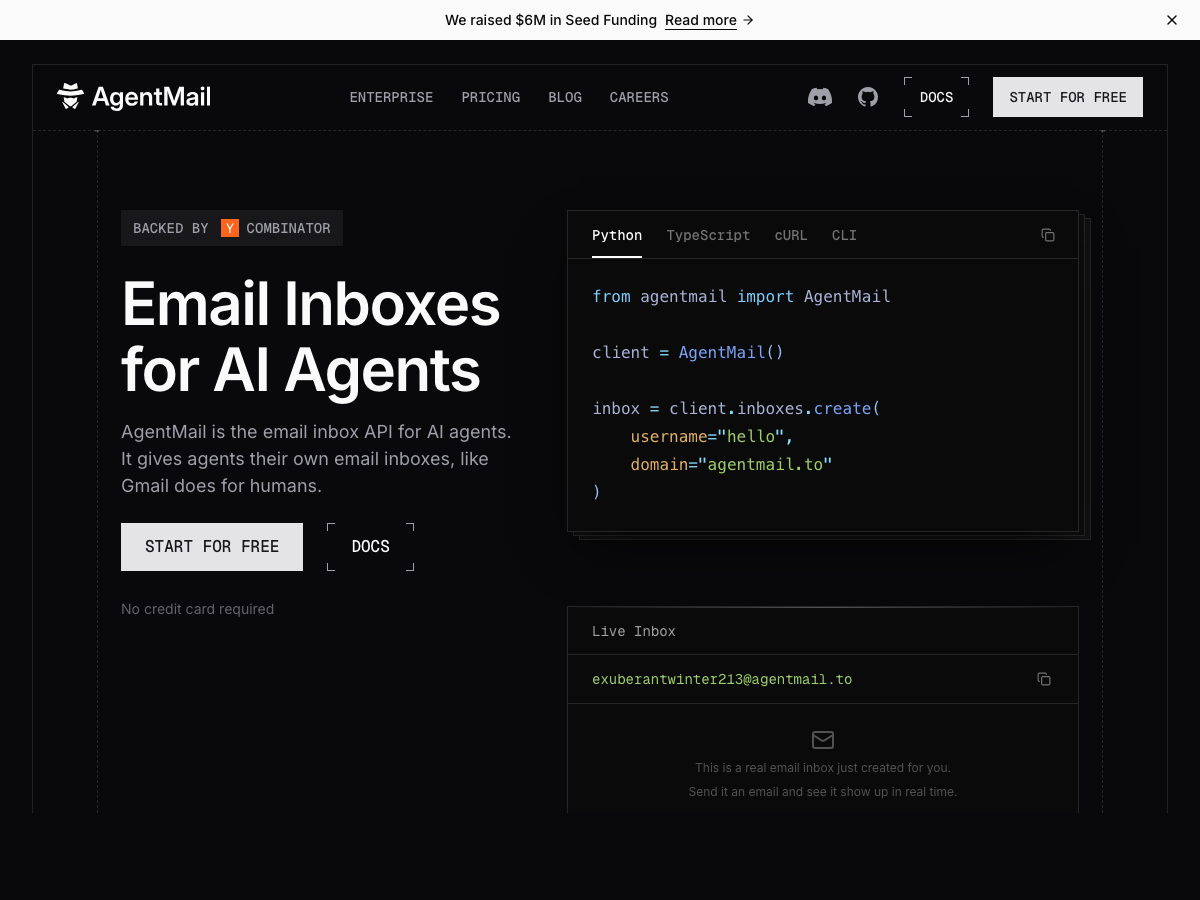Switch to the TypeScript code tab
1200x900 pixels.
708,235
